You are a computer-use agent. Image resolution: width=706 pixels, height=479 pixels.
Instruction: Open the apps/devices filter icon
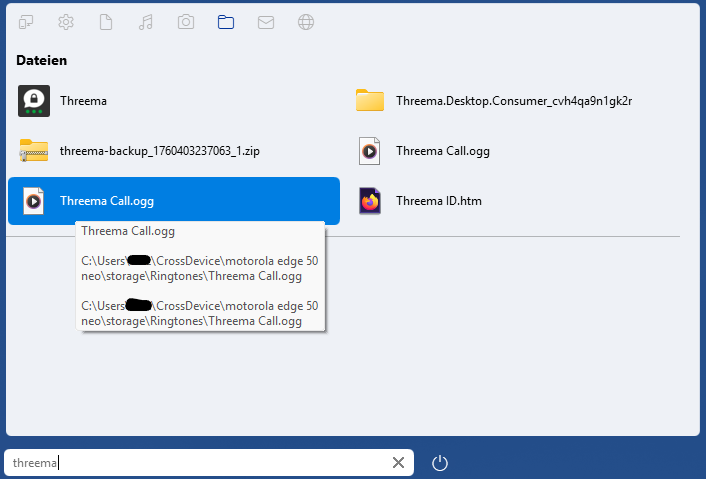pos(26,22)
